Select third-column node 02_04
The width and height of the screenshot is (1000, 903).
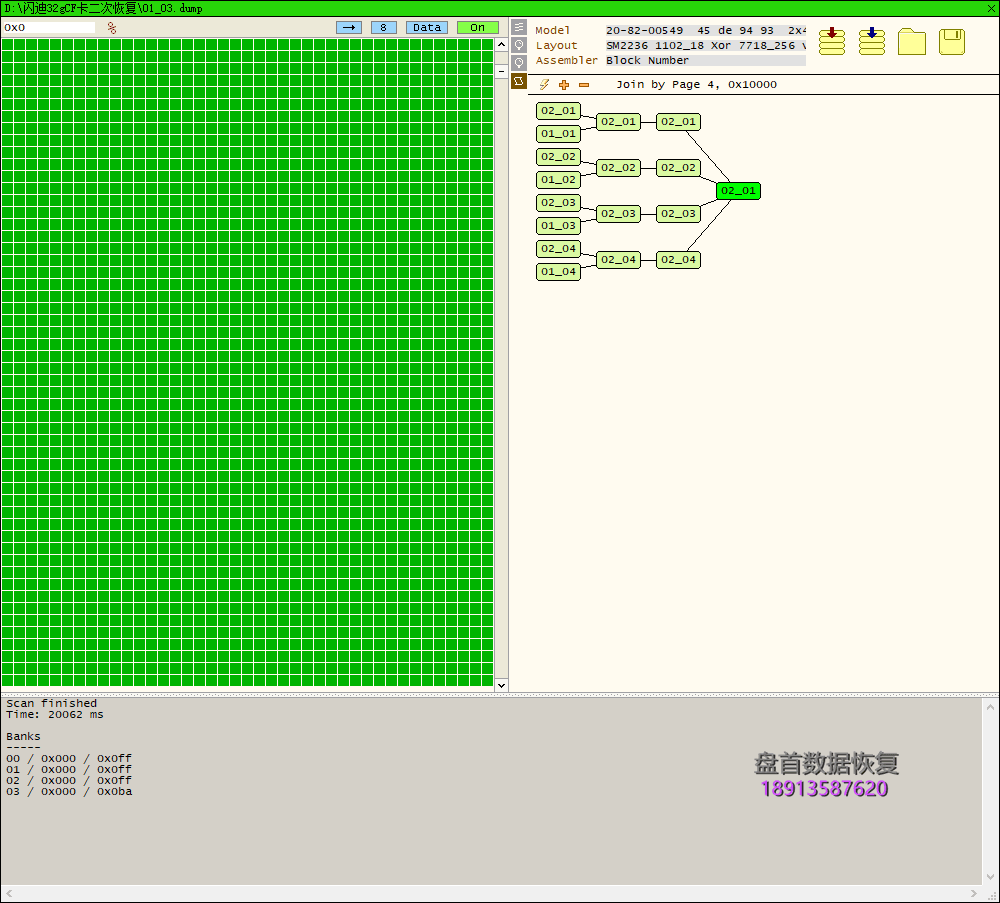678,260
